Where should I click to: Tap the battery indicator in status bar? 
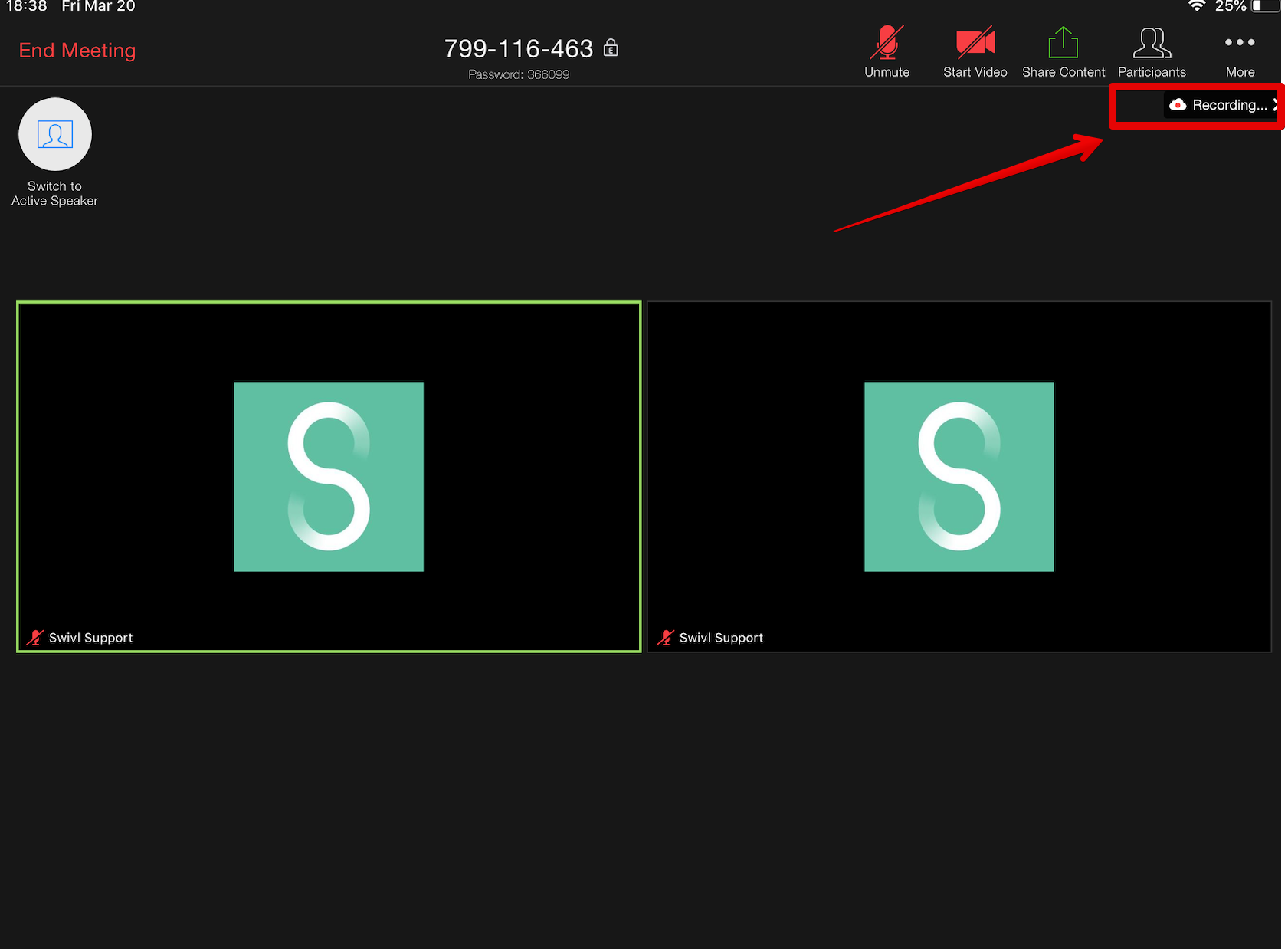[x=1265, y=6]
